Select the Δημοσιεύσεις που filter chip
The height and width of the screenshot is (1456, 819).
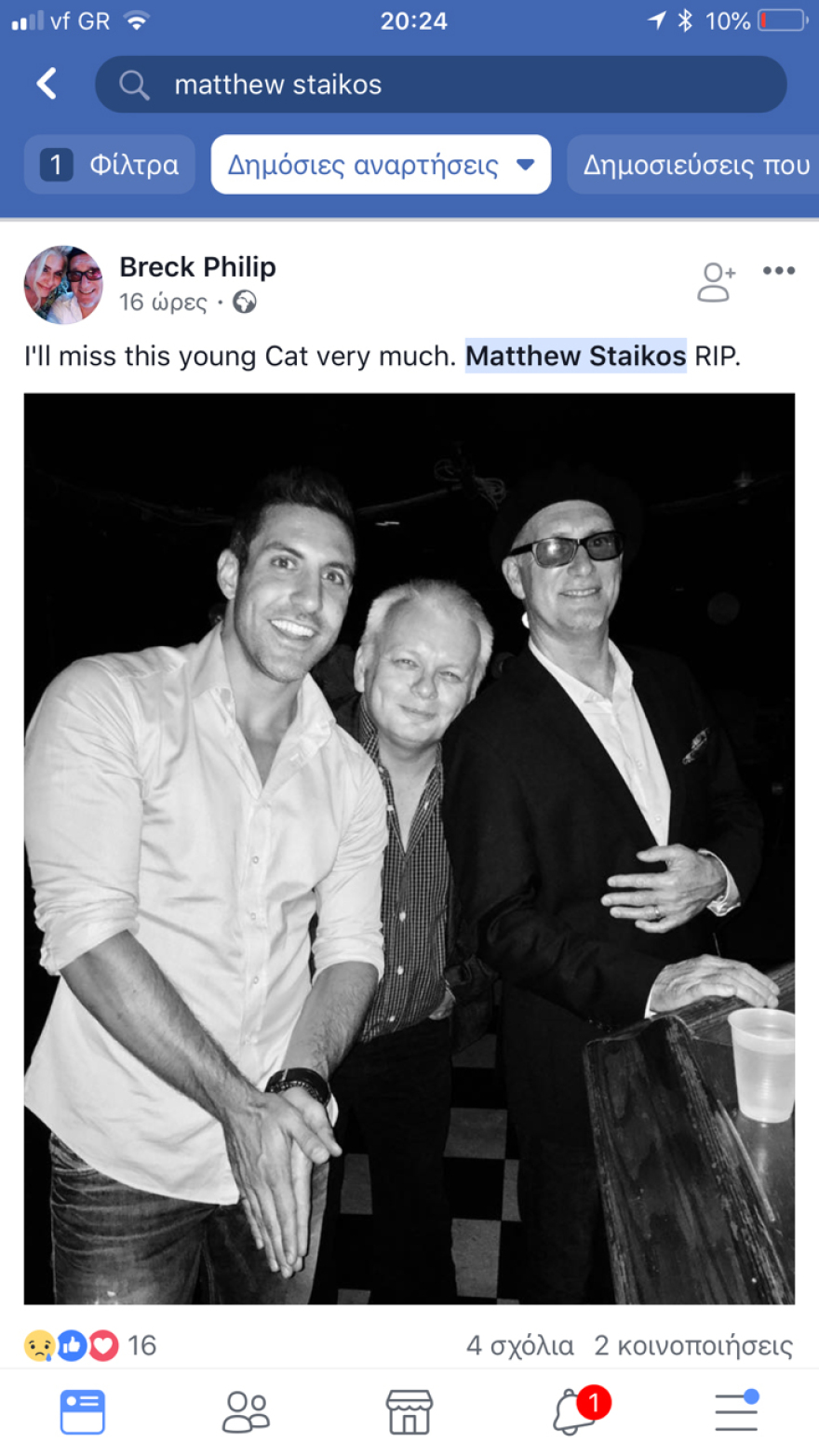tap(693, 165)
